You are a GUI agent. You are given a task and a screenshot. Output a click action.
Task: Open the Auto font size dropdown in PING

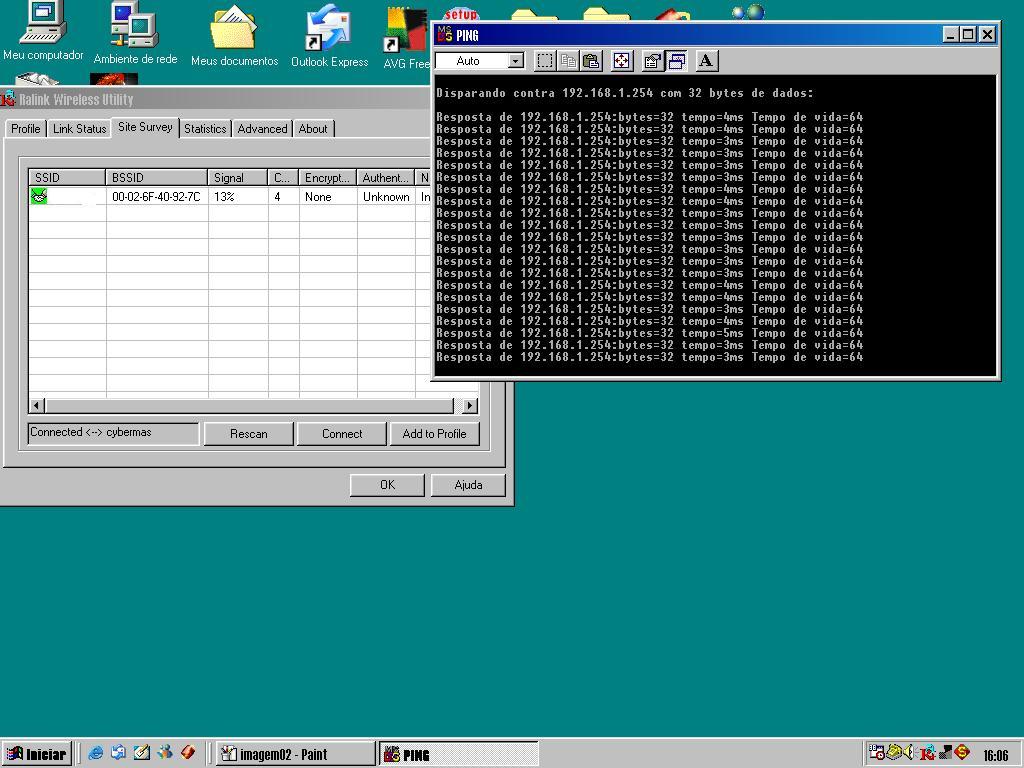pos(515,61)
